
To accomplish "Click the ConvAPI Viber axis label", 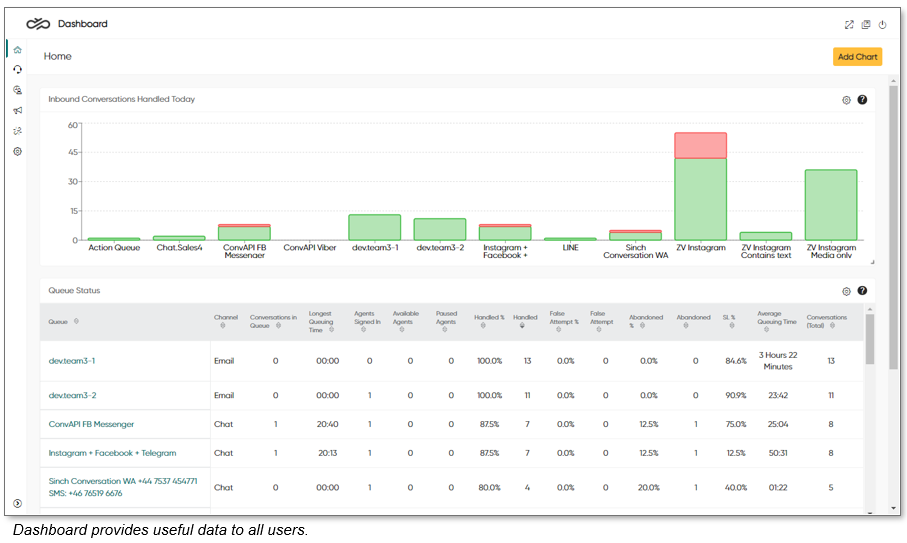I will click(309, 248).
